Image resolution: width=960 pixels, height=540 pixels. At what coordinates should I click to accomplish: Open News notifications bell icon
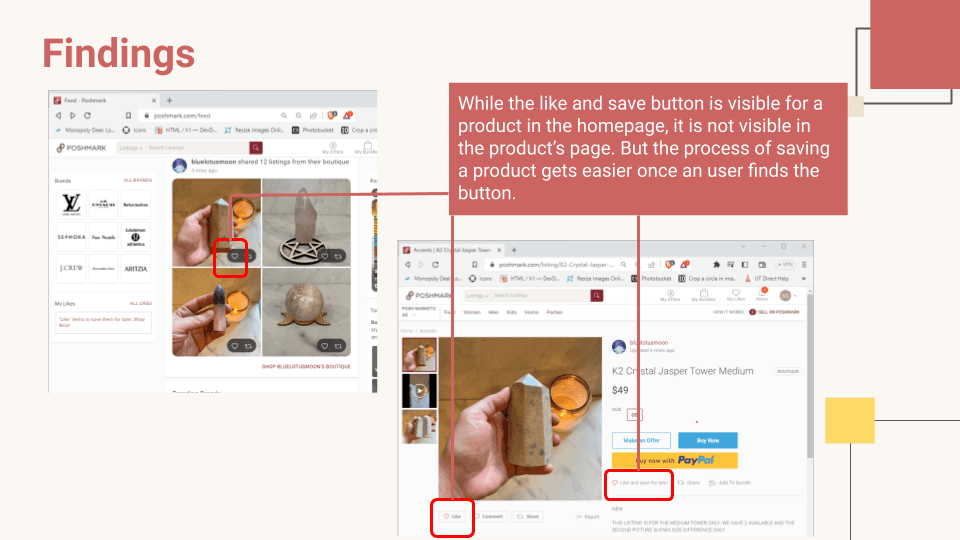(x=762, y=294)
